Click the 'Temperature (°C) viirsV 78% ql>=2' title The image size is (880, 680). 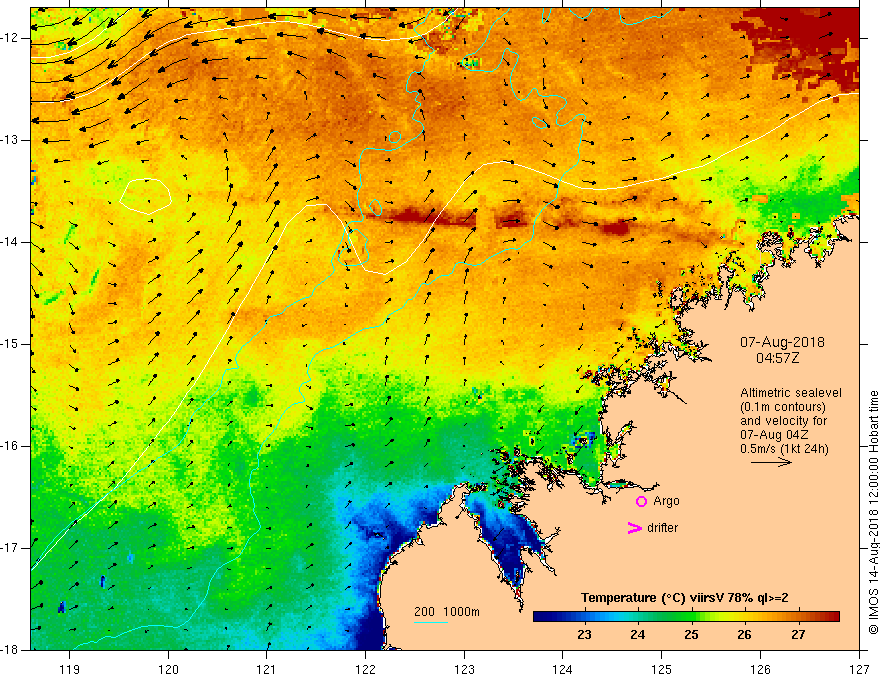click(x=685, y=598)
